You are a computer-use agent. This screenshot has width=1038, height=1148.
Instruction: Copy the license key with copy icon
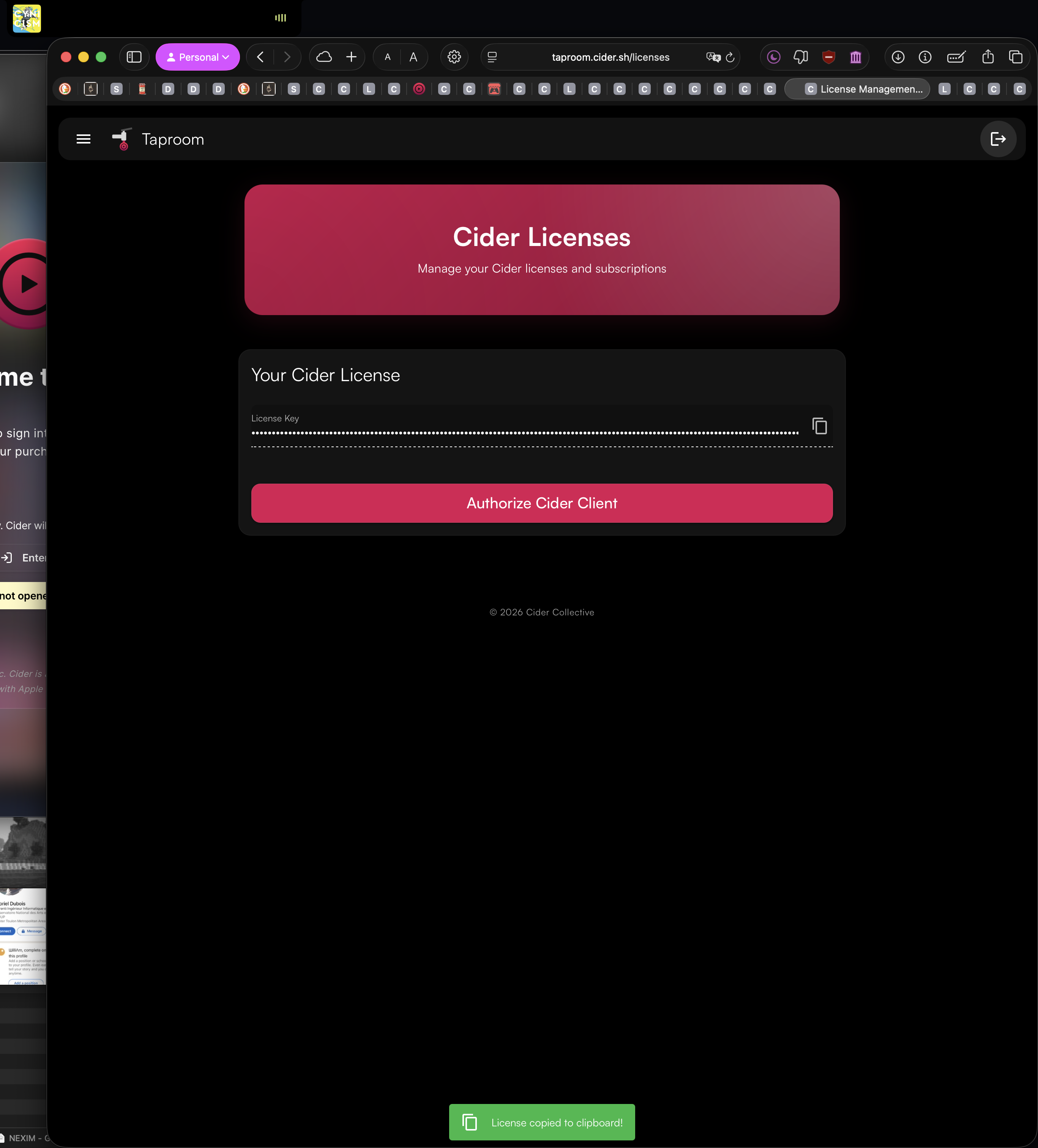point(819,425)
